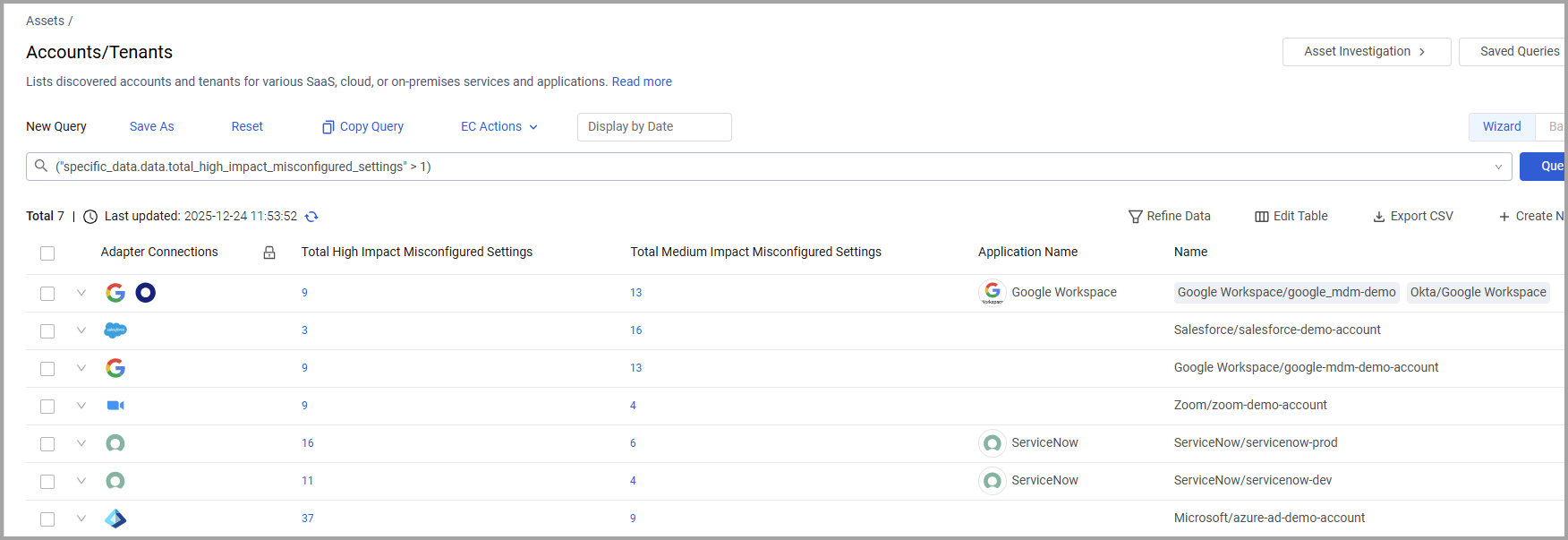The height and width of the screenshot is (540, 1568).
Task: Open the Asset Investigation menu
Action: pyautogui.click(x=1366, y=52)
